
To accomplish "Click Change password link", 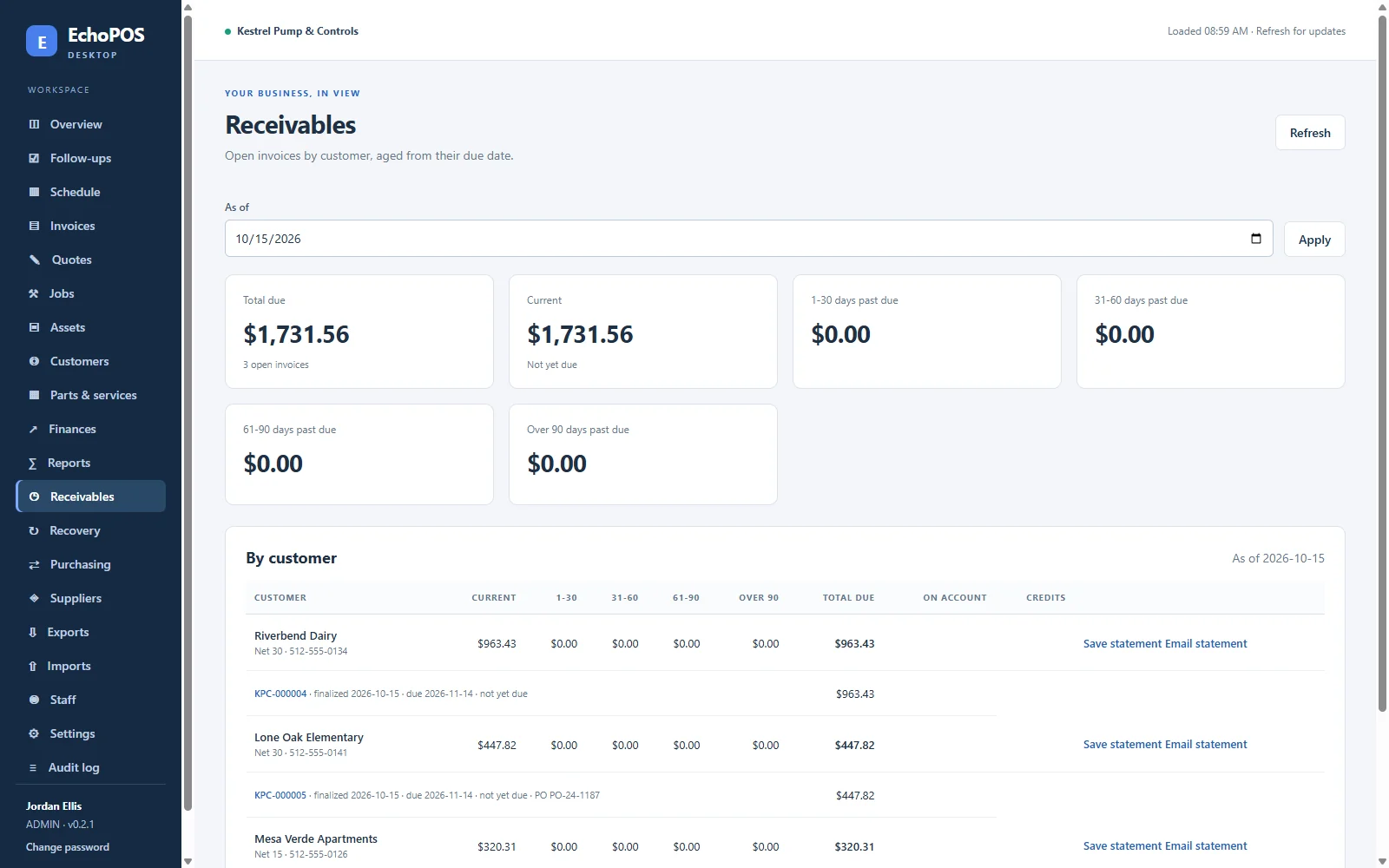I will (x=68, y=847).
